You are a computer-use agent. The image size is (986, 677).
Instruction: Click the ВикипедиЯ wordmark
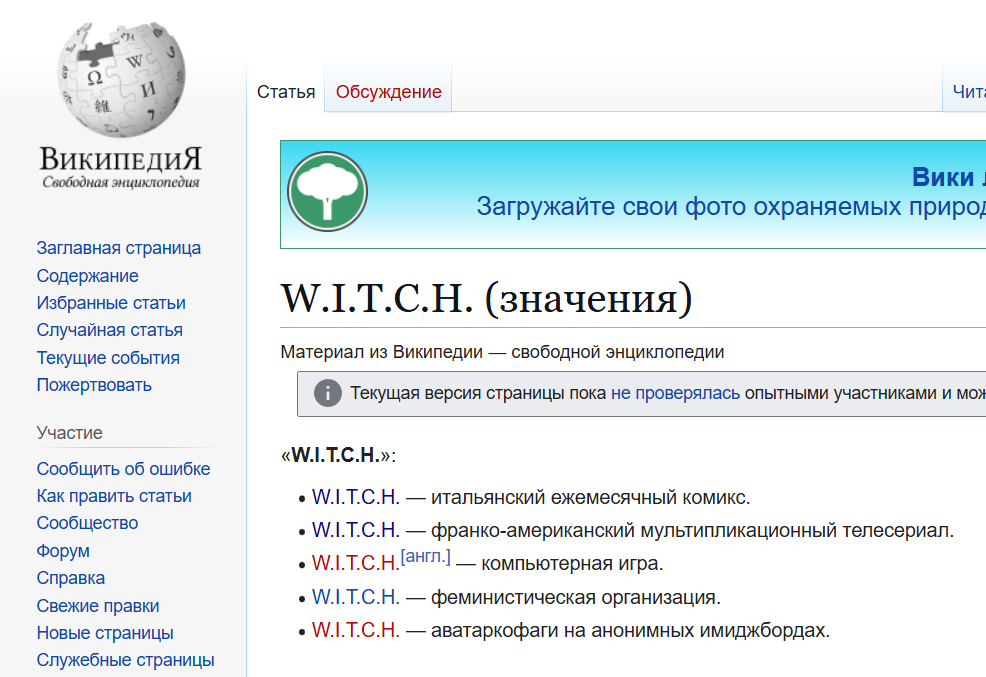(121, 158)
